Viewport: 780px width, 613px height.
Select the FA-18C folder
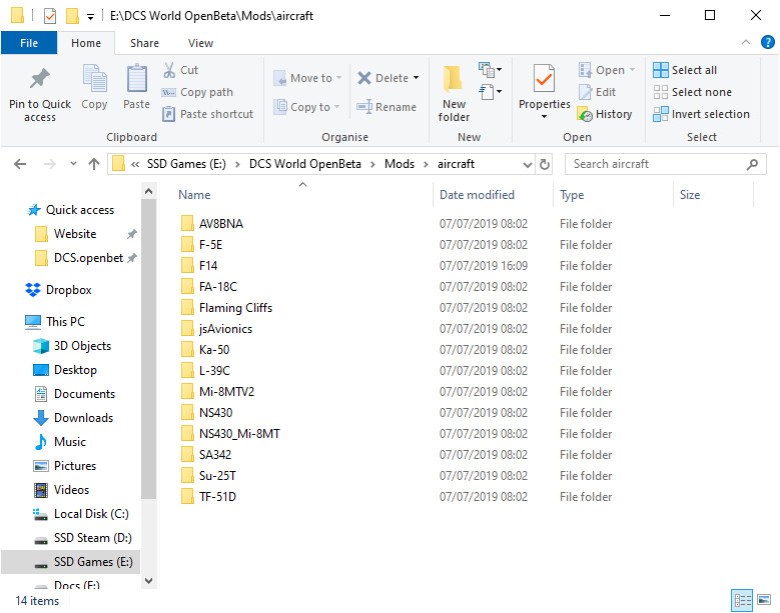(217, 287)
